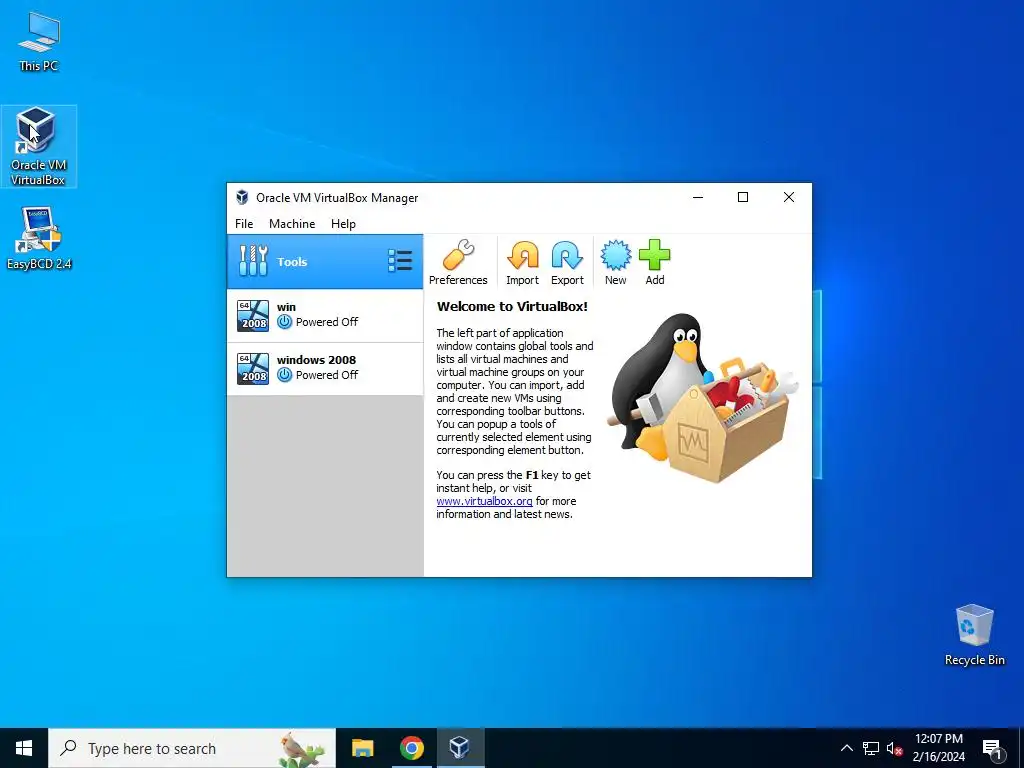Click the penguin toolbox illustration
Screen dimensions: 1024x768
703,398
